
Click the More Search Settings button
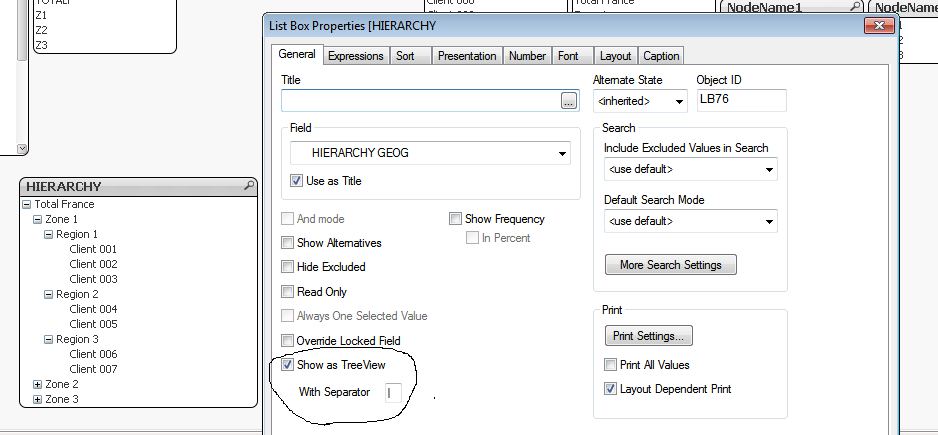(670, 265)
